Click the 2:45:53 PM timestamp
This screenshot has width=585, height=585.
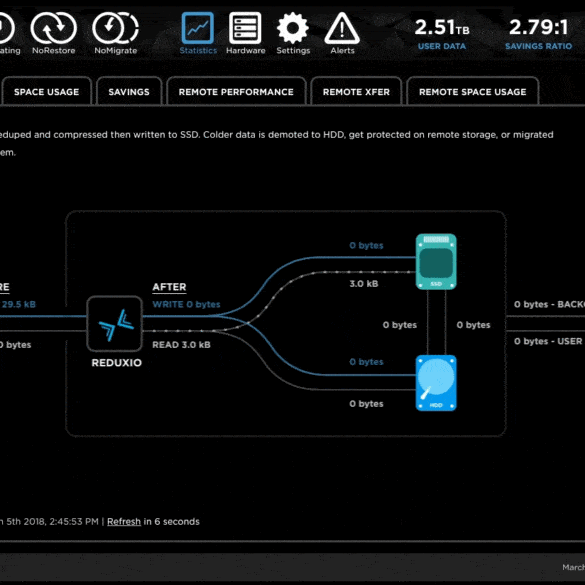74,522
